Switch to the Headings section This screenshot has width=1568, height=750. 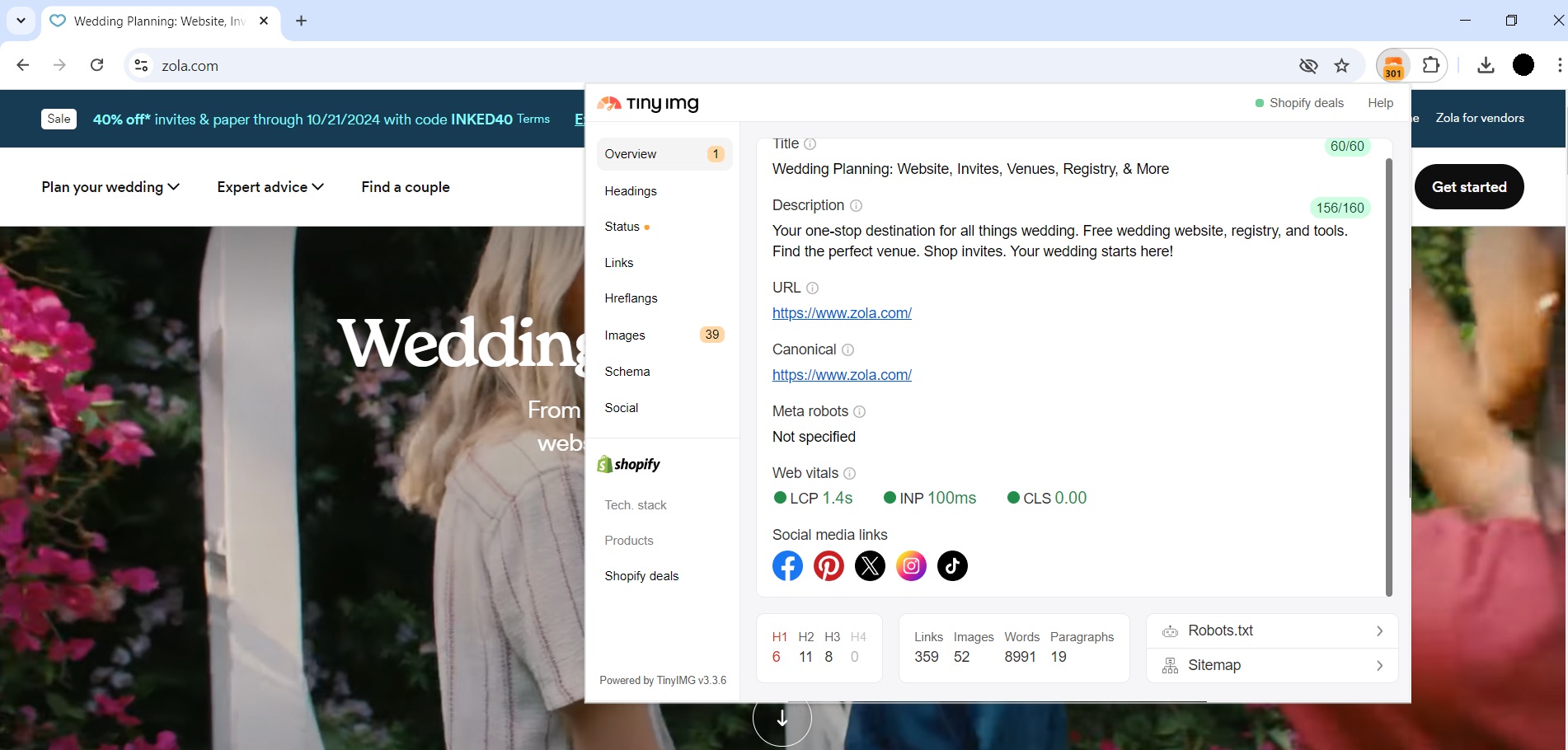coord(630,190)
